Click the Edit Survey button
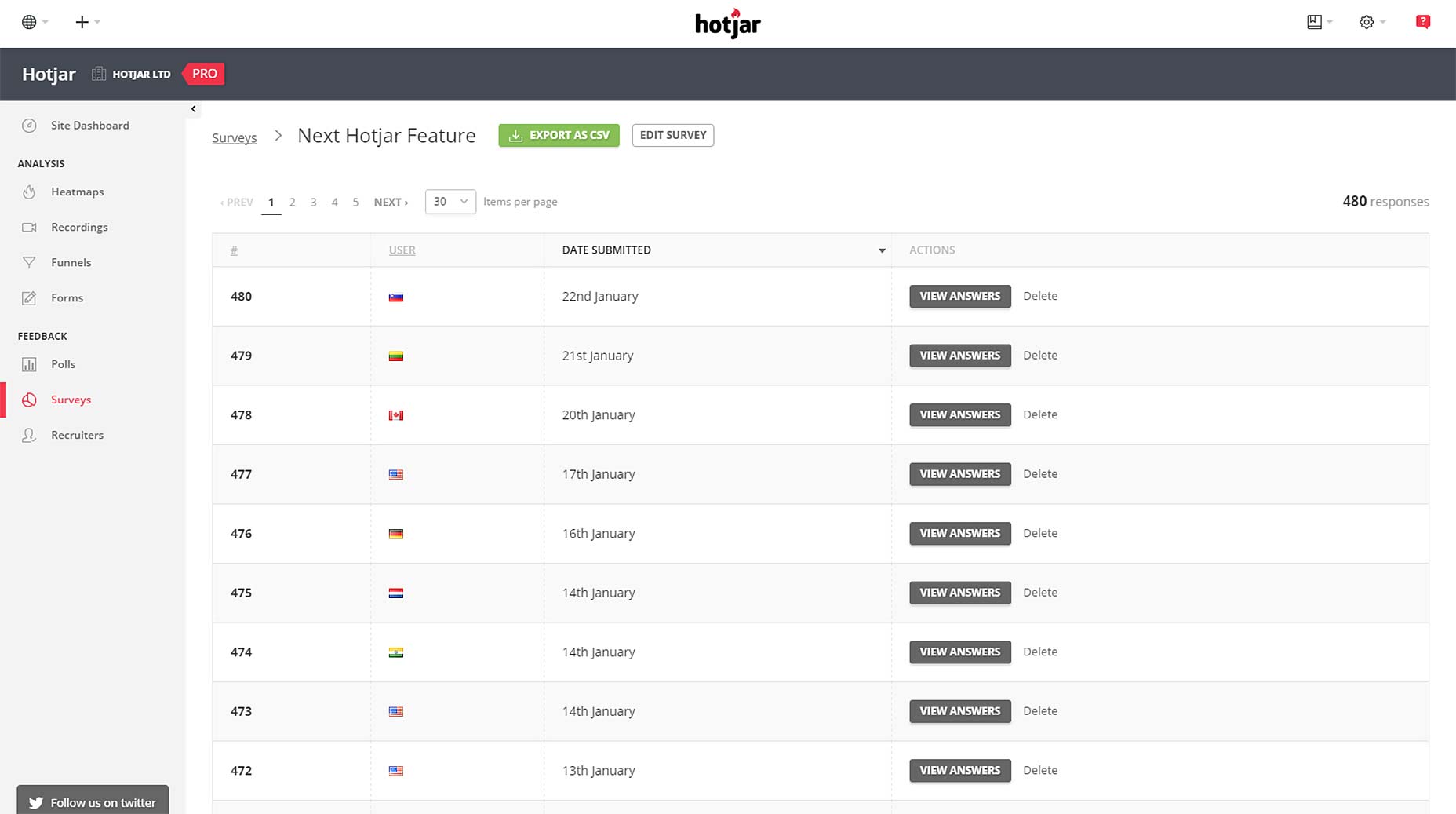The width and height of the screenshot is (1456, 814). (673, 135)
